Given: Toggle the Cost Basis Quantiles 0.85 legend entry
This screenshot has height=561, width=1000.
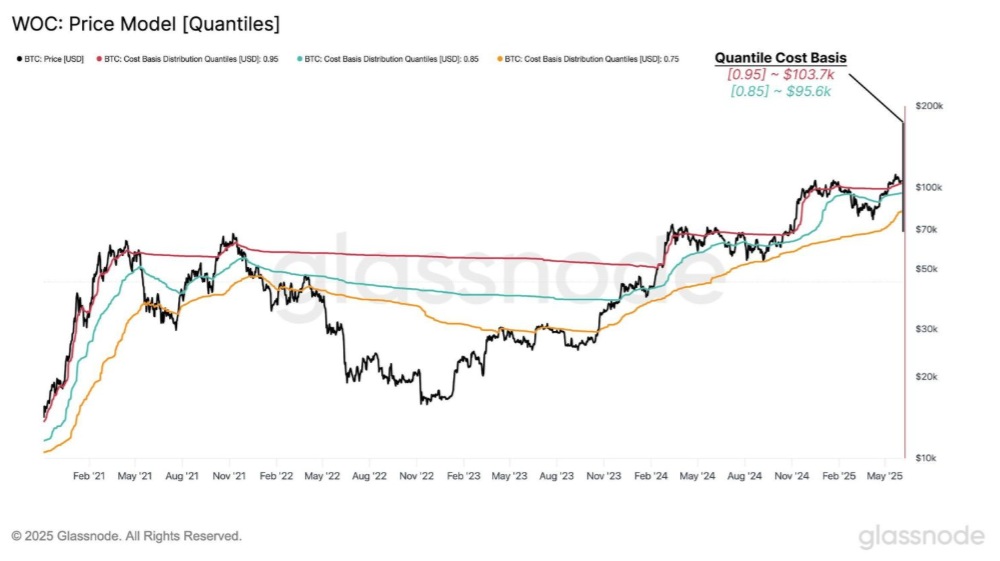Looking at the screenshot, I should click(x=388, y=59).
